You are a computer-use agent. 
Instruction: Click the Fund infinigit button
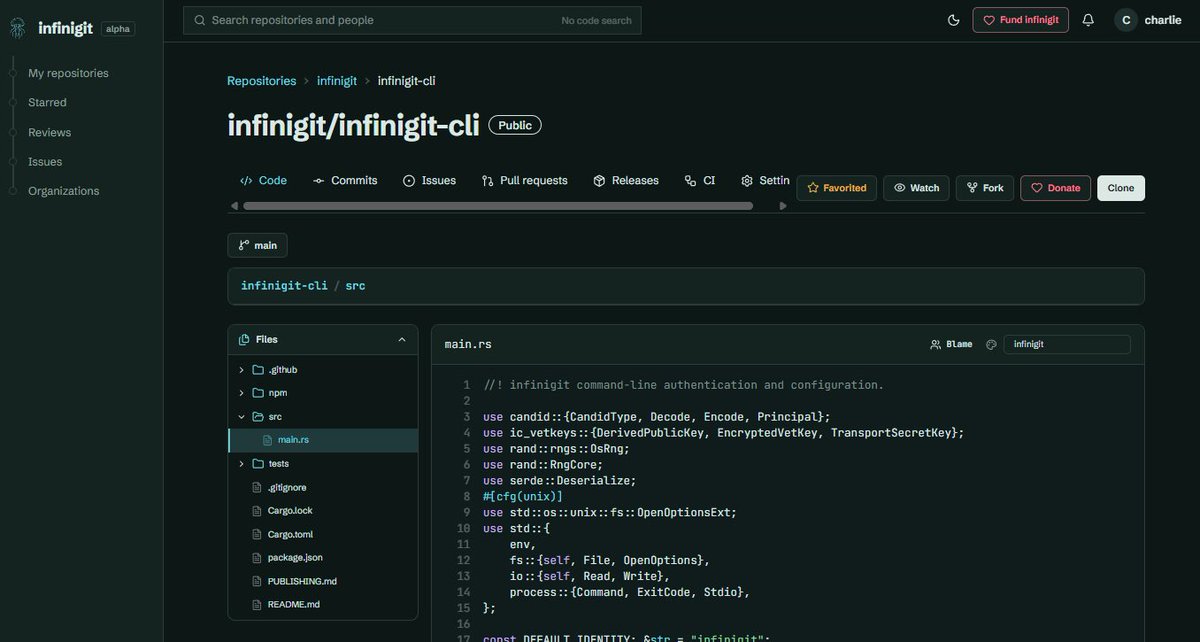[1020, 20]
